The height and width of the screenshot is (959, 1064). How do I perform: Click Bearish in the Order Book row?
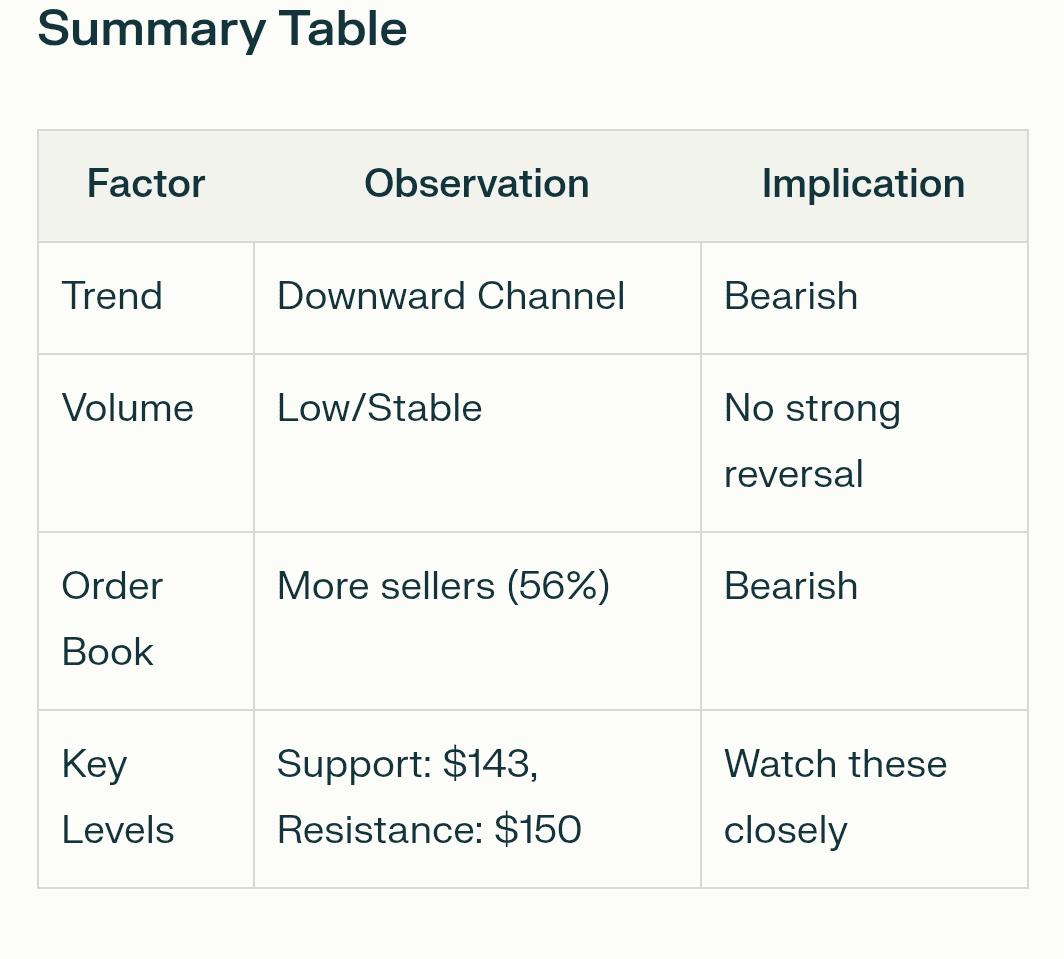click(791, 587)
